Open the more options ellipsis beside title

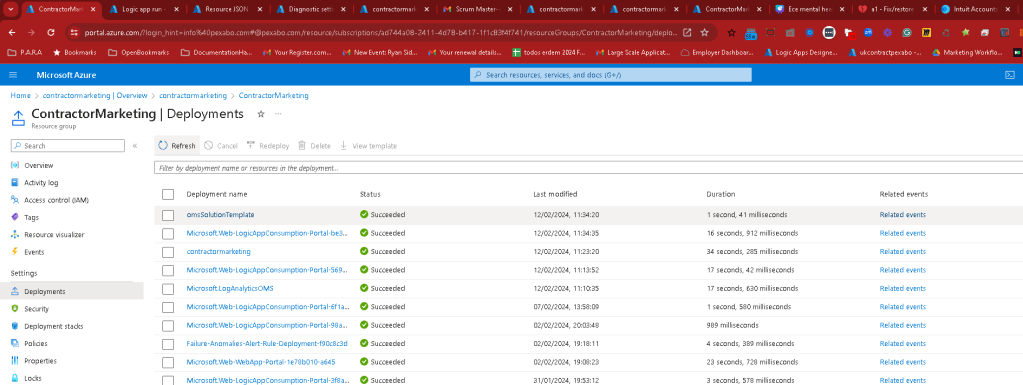point(278,114)
